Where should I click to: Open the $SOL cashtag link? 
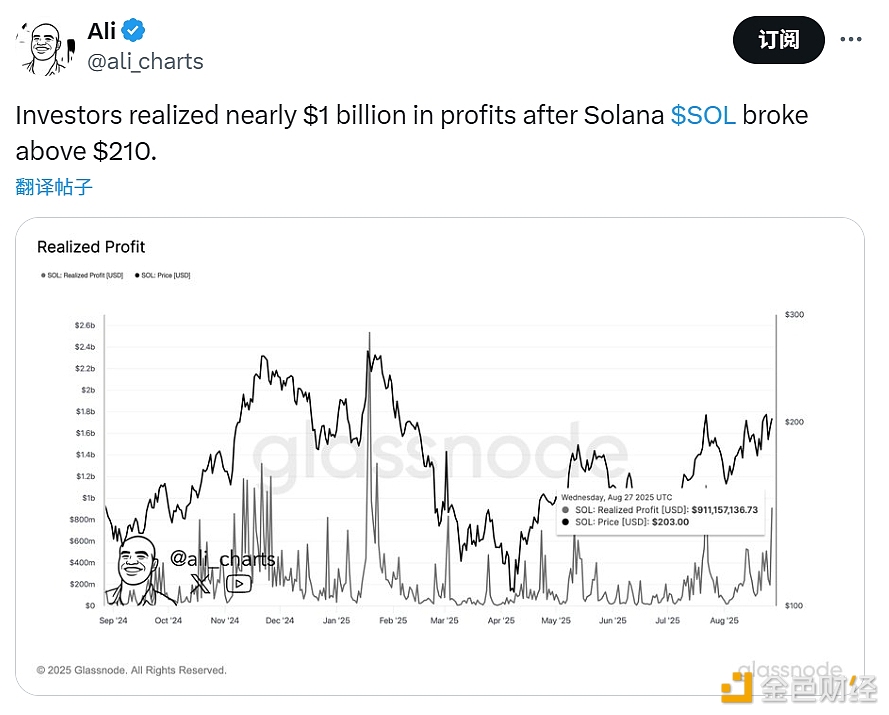[x=703, y=115]
